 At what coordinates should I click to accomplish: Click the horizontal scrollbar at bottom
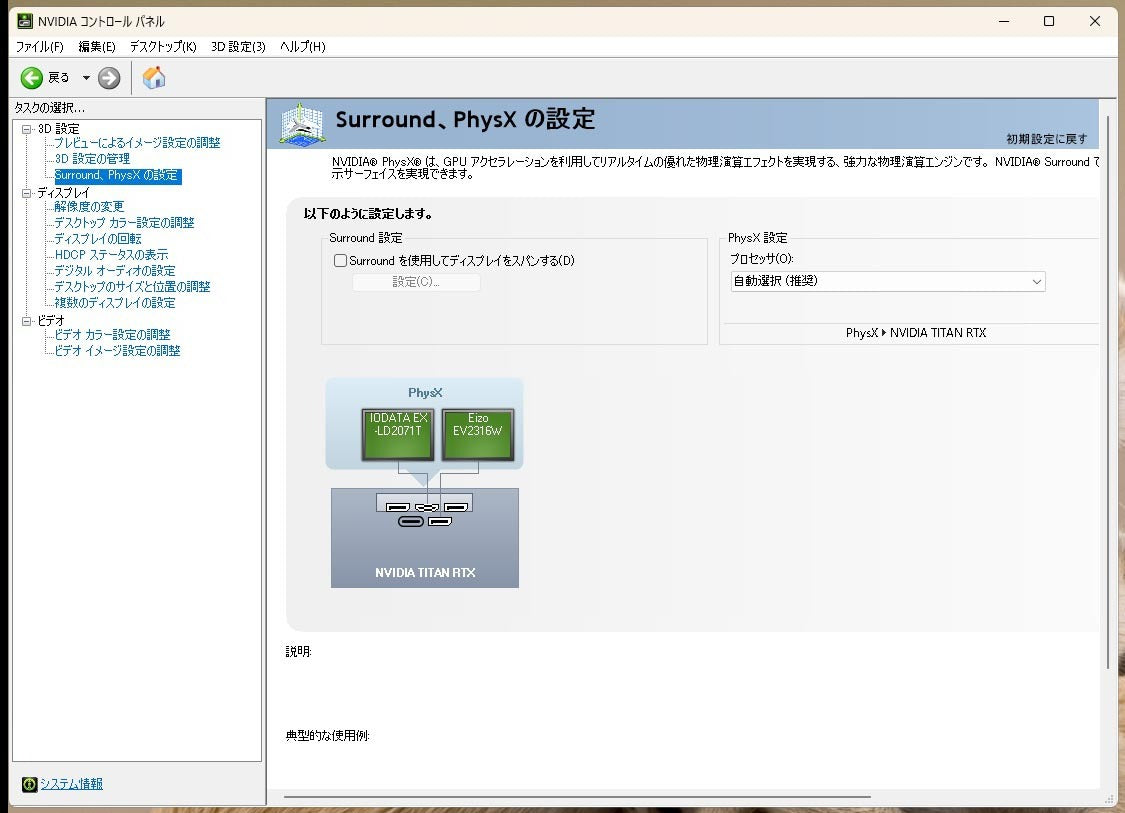[577, 796]
